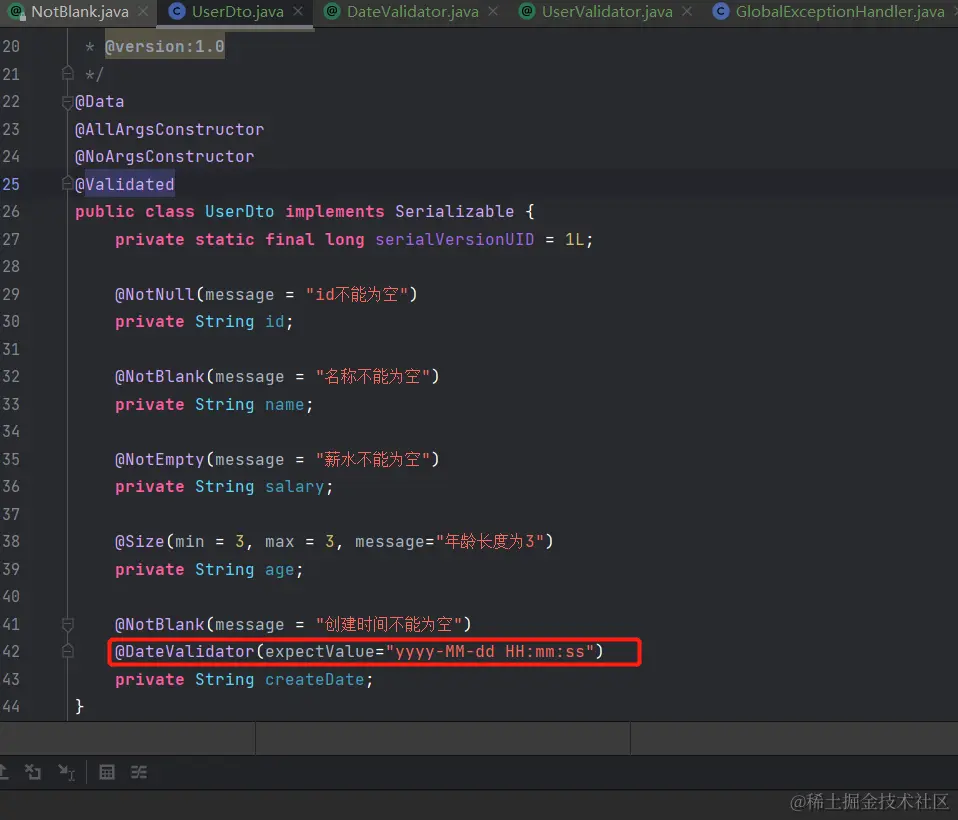Toggle the fold marker at line 42
The width and height of the screenshot is (958, 820).
(x=68, y=651)
